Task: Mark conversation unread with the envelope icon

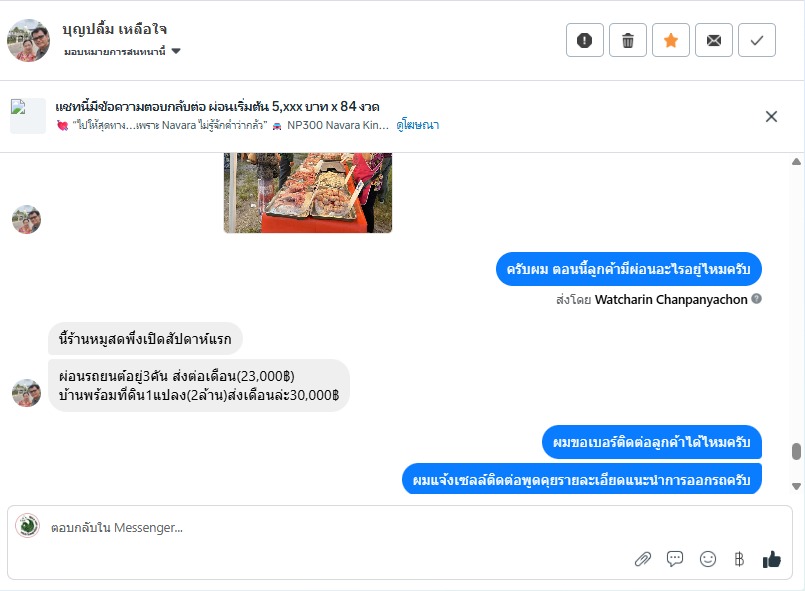Action: pos(714,40)
